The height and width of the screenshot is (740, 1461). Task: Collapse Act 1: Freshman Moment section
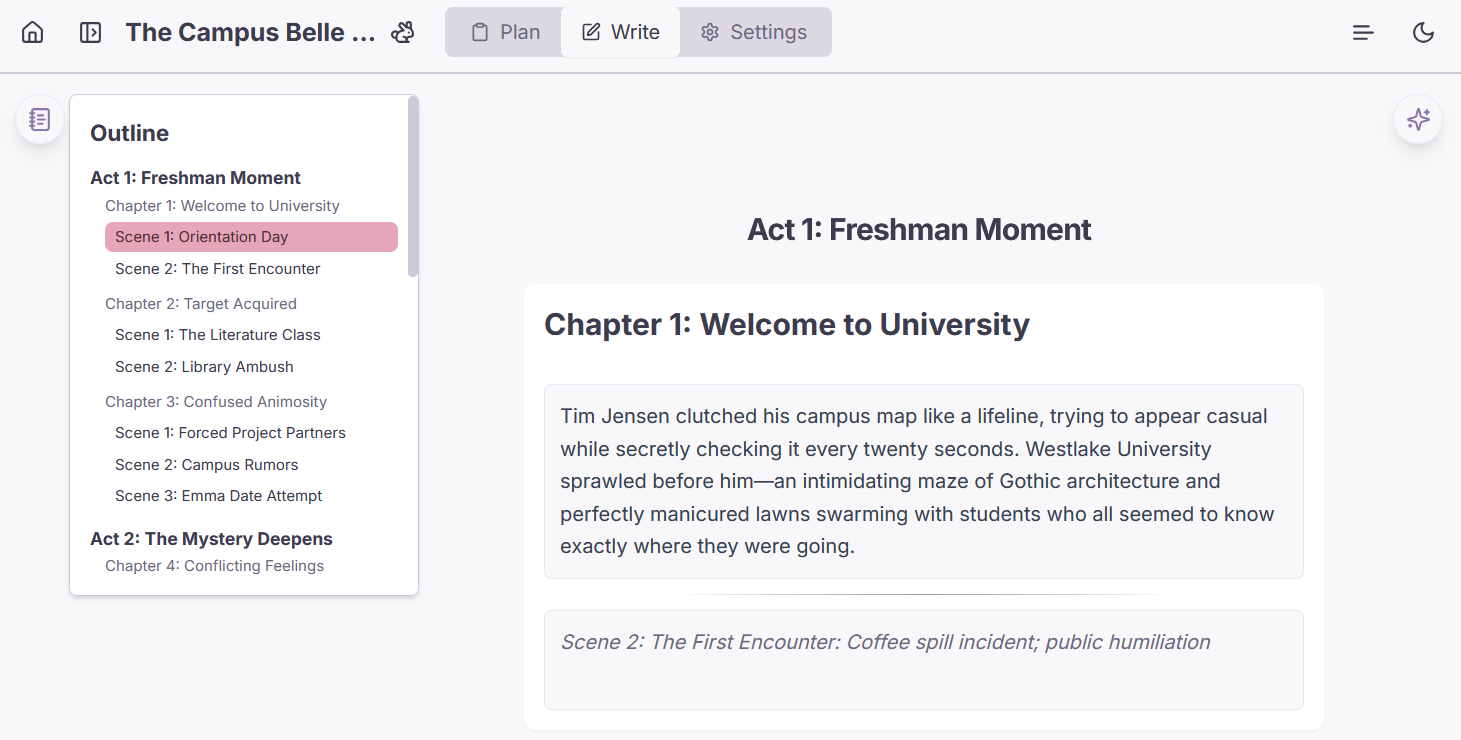pos(195,177)
